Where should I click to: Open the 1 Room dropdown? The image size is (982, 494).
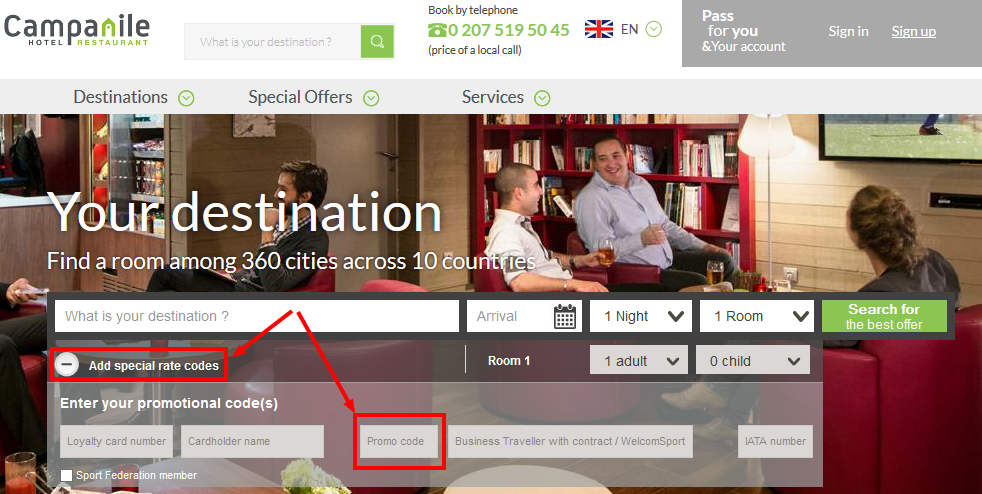coord(757,316)
